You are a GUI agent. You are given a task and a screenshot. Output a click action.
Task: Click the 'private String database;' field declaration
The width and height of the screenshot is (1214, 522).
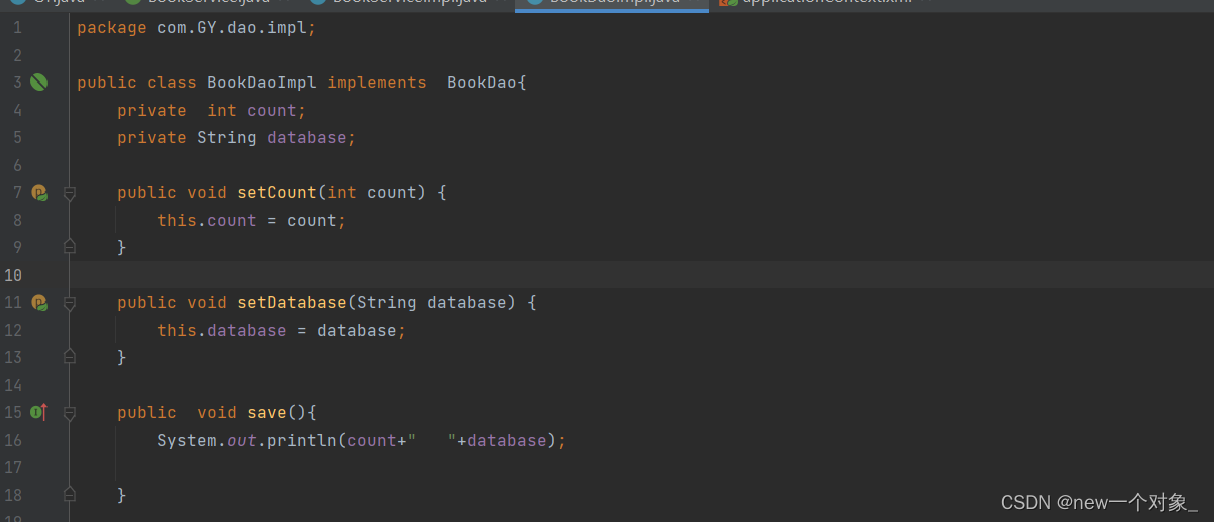pos(237,137)
